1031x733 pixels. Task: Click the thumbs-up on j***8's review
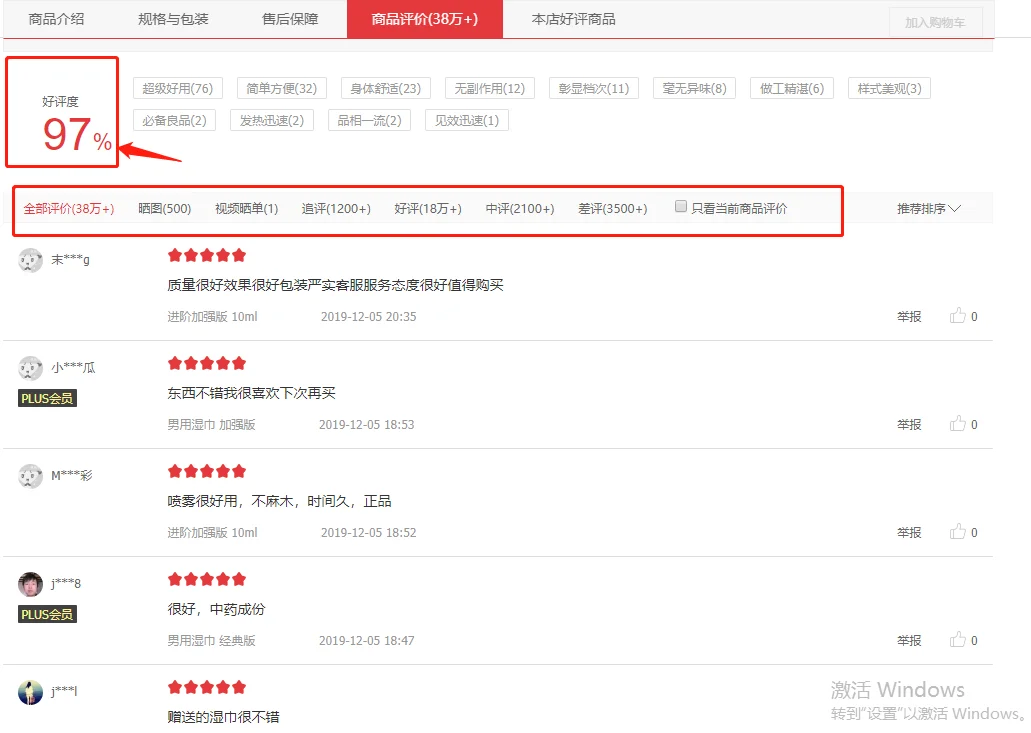958,640
